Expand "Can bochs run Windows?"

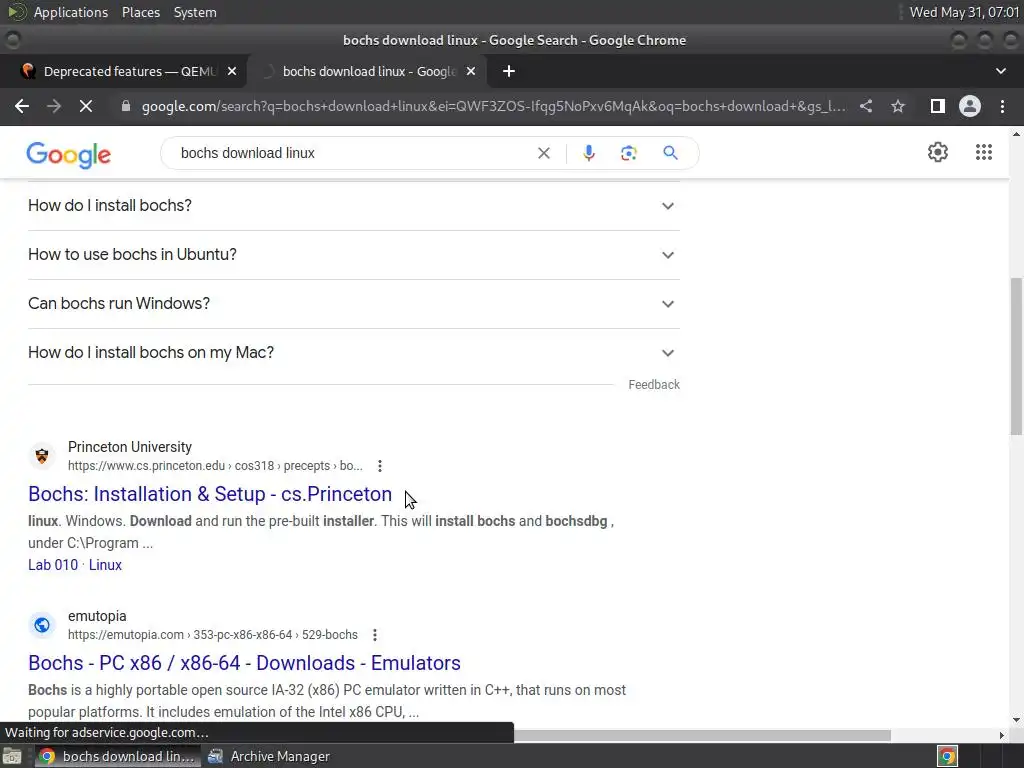pyautogui.click(x=353, y=304)
